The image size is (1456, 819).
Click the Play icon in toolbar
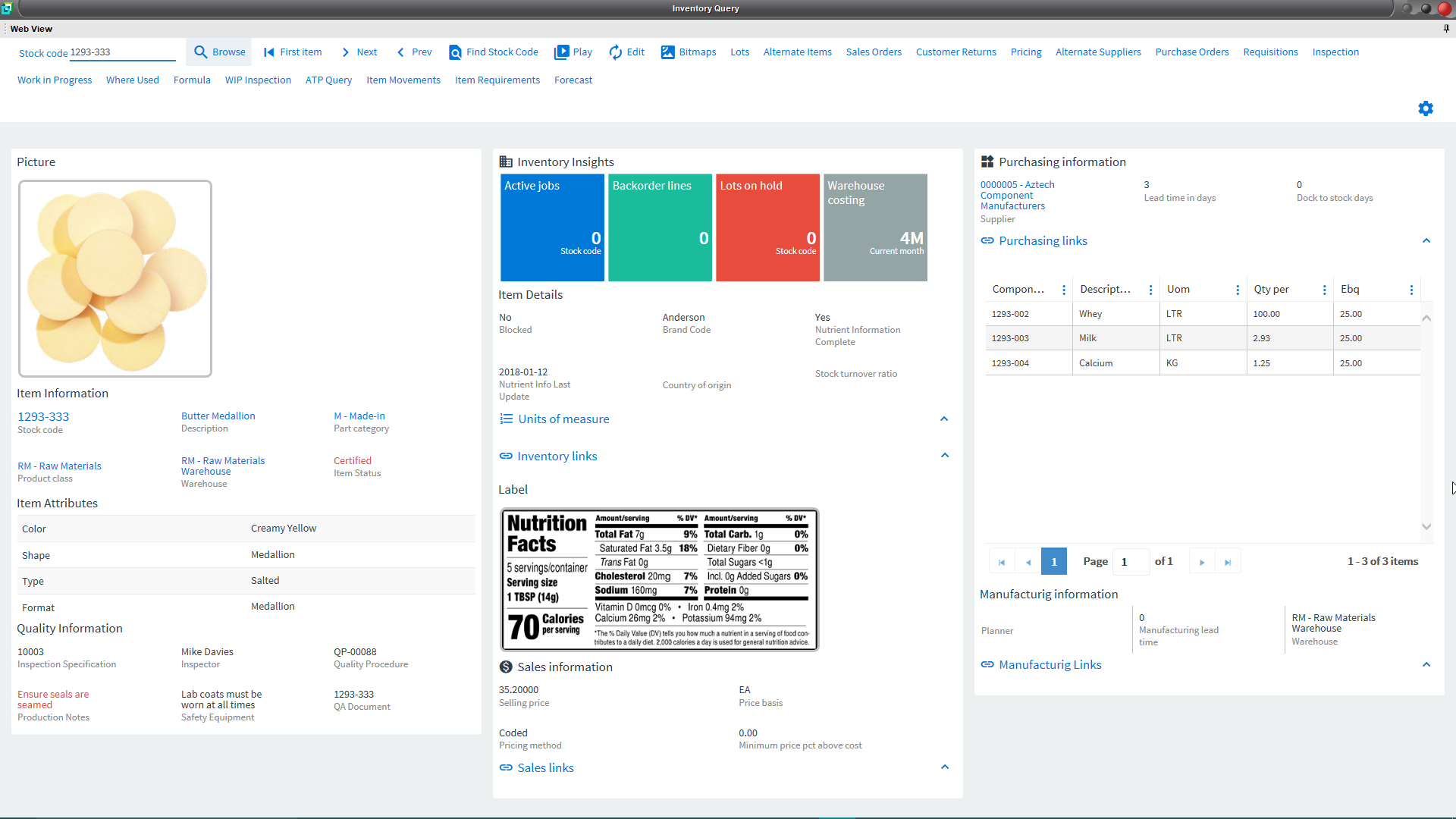point(561,52)
